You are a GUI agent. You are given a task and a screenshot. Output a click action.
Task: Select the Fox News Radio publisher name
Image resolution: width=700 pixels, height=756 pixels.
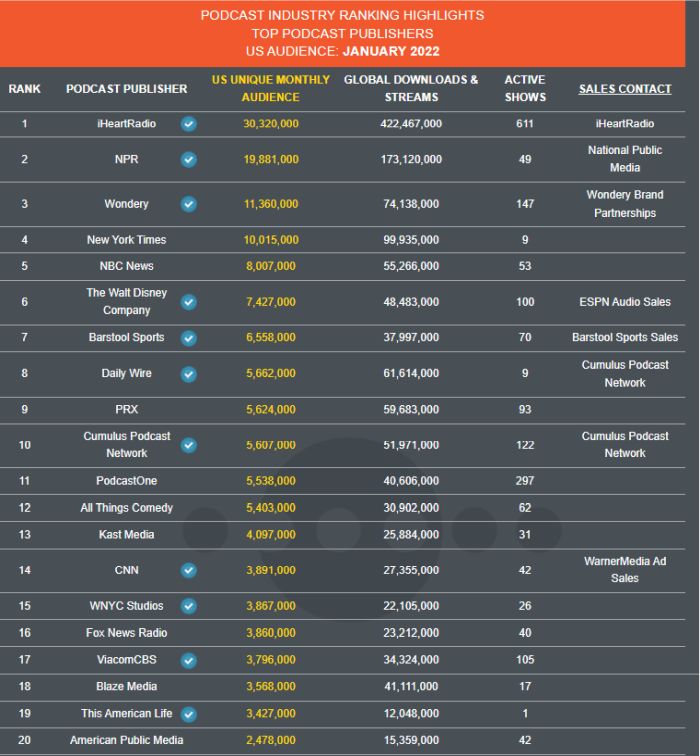(x=126, y=633)
